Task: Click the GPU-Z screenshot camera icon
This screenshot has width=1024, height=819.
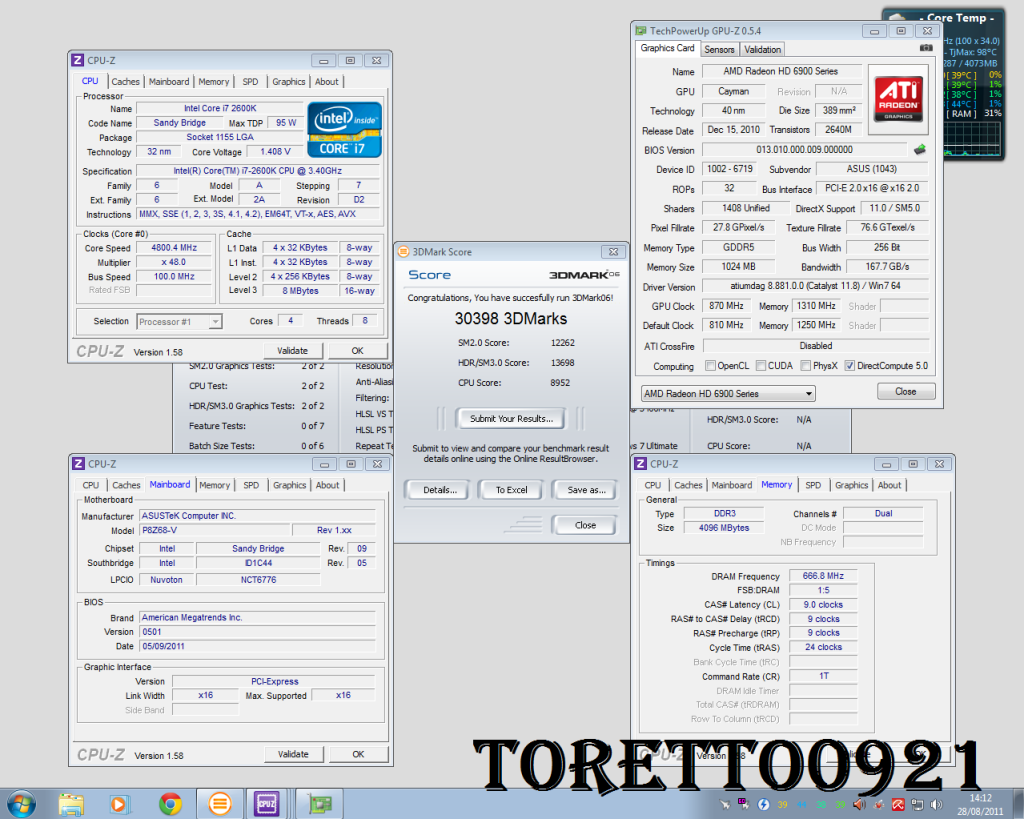Action: pos(925,48)
